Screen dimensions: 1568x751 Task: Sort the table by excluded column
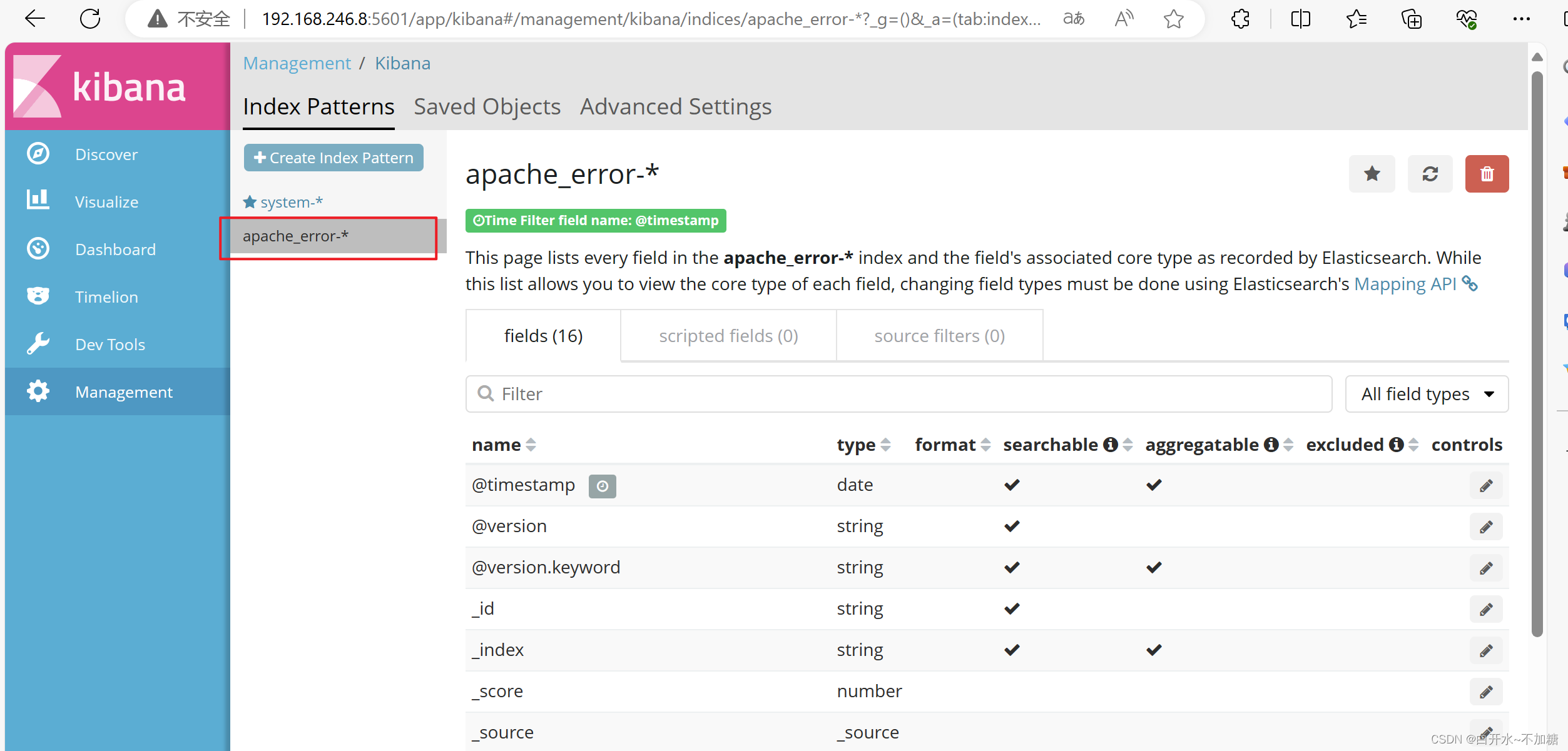coord(1413,445)
